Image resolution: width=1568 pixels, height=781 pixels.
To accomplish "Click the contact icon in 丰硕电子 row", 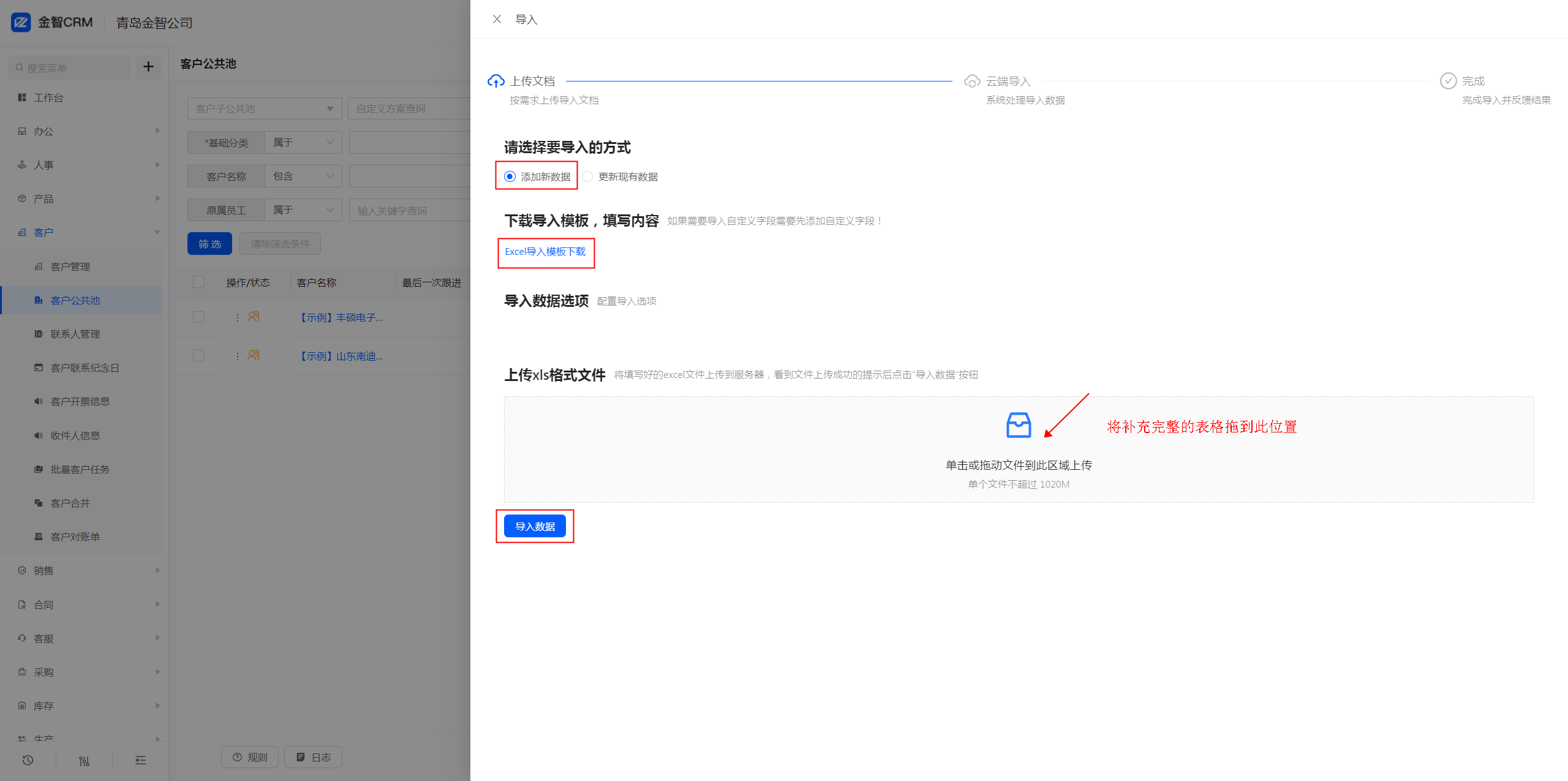I will point(253,317).
